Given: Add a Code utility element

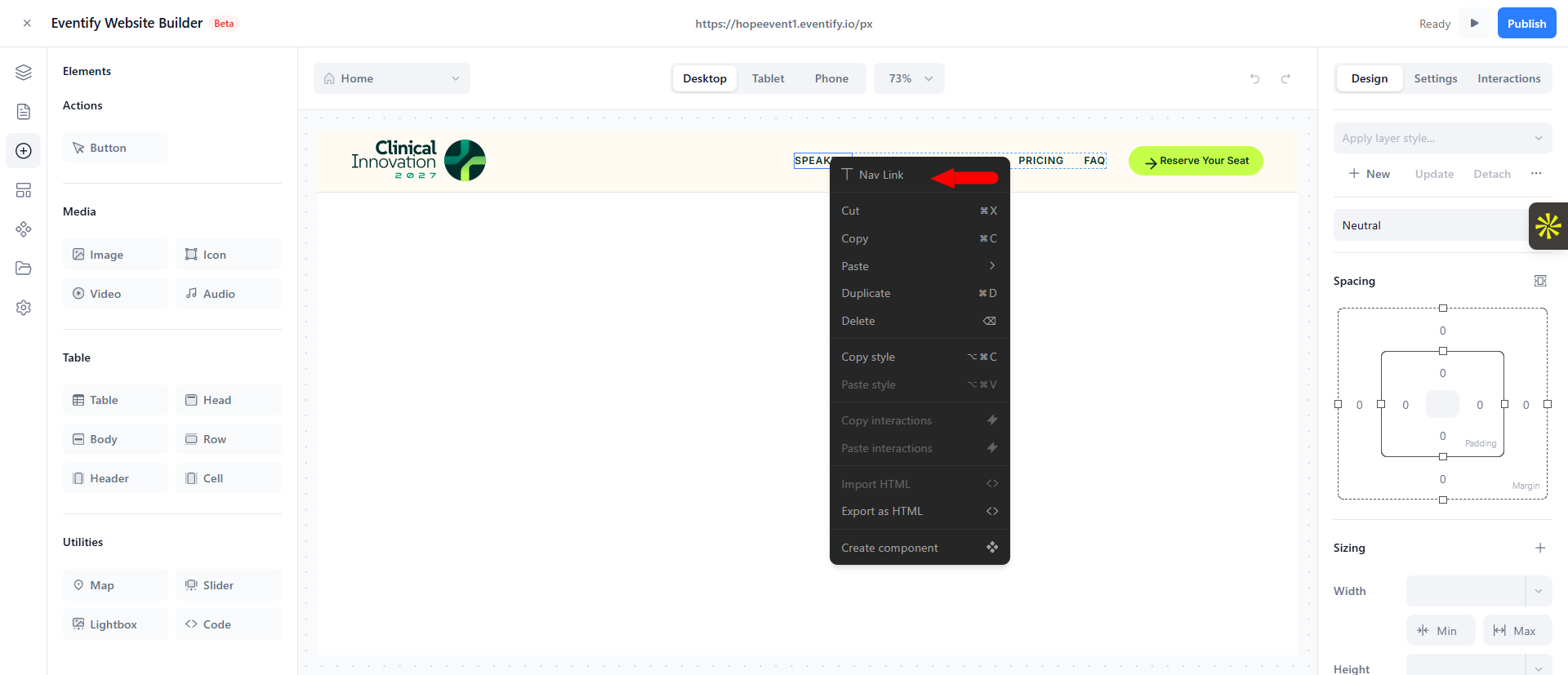Looking at the screenshot, I should pos(229,624).
